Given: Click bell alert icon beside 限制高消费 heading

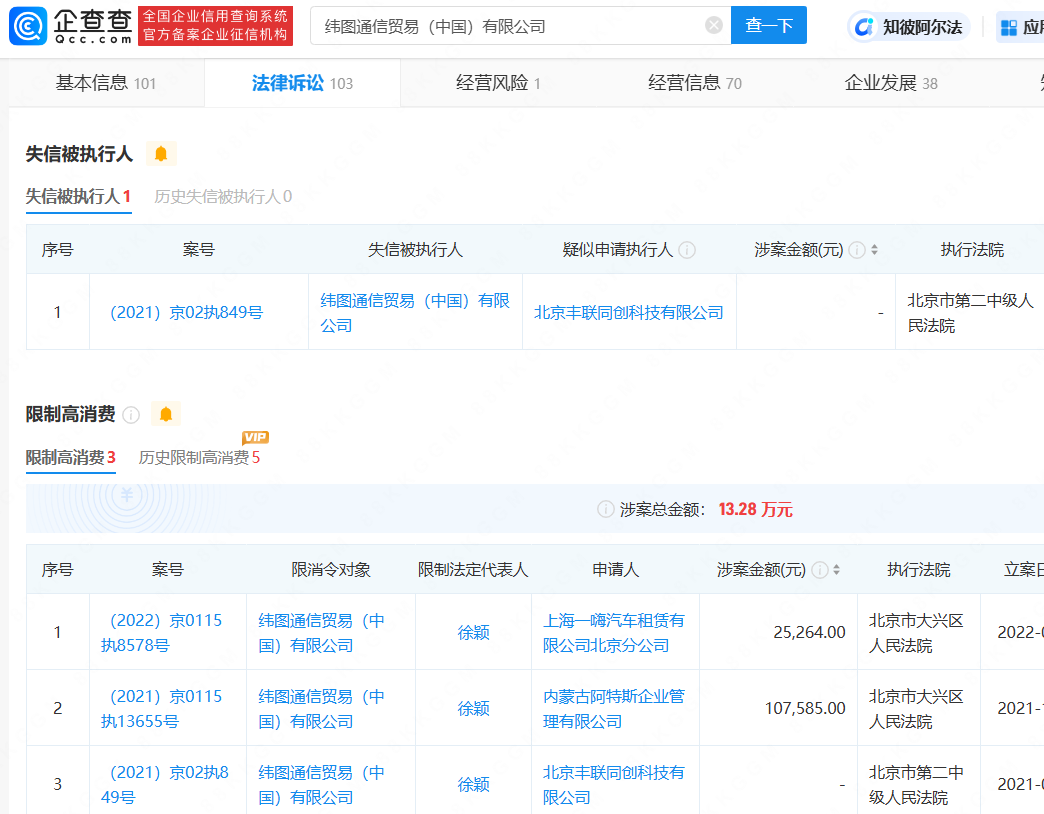Looking at the screenshot, I should [165, 414].
